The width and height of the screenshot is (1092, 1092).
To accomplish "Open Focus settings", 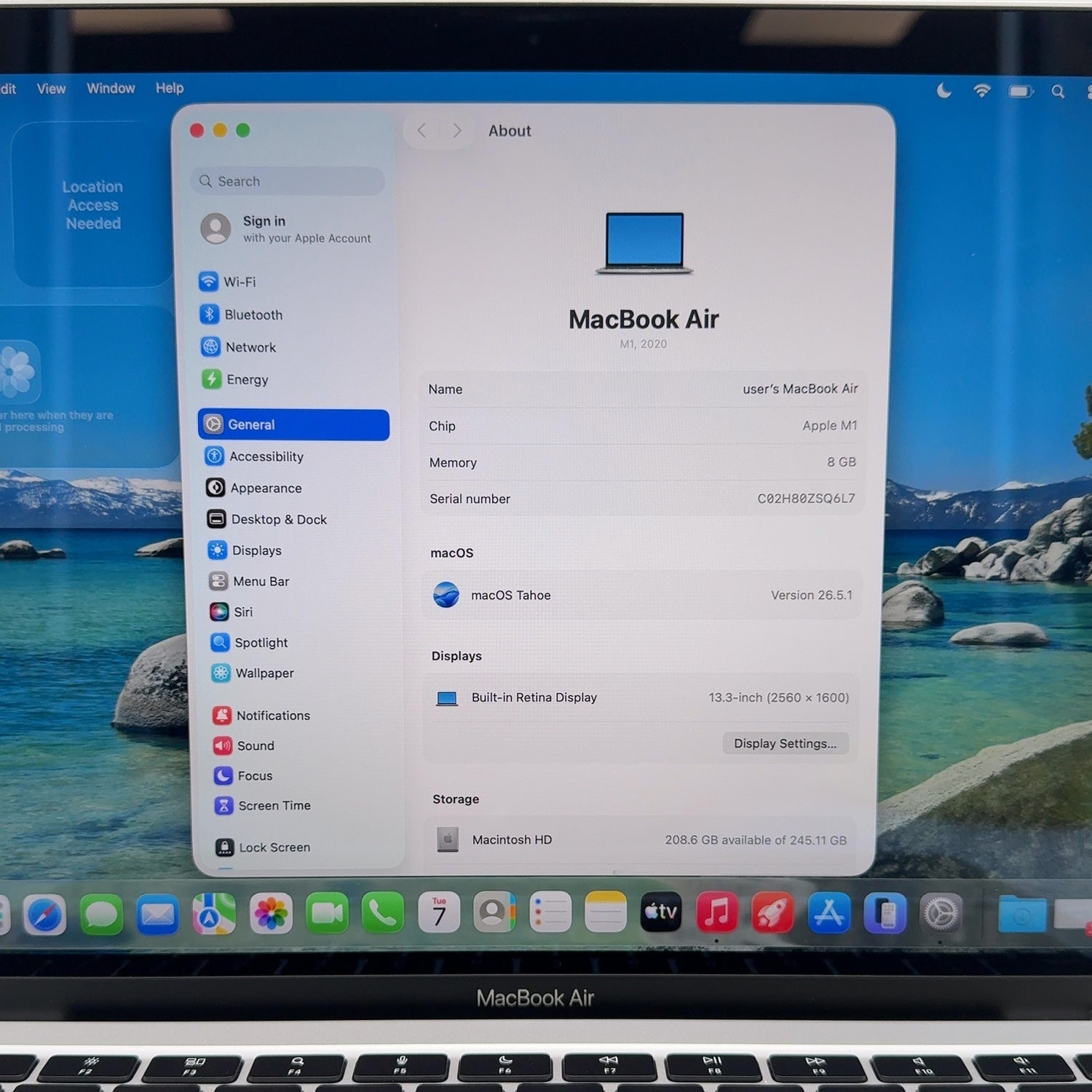I will point(243,775).
